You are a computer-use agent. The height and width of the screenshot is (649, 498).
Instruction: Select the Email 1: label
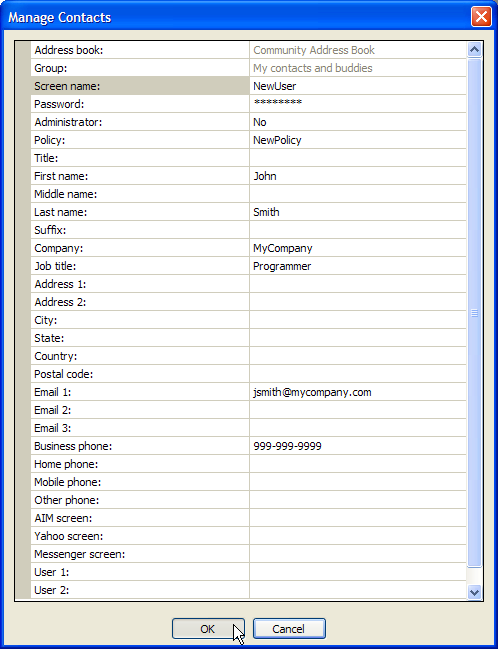click(140, 392)
